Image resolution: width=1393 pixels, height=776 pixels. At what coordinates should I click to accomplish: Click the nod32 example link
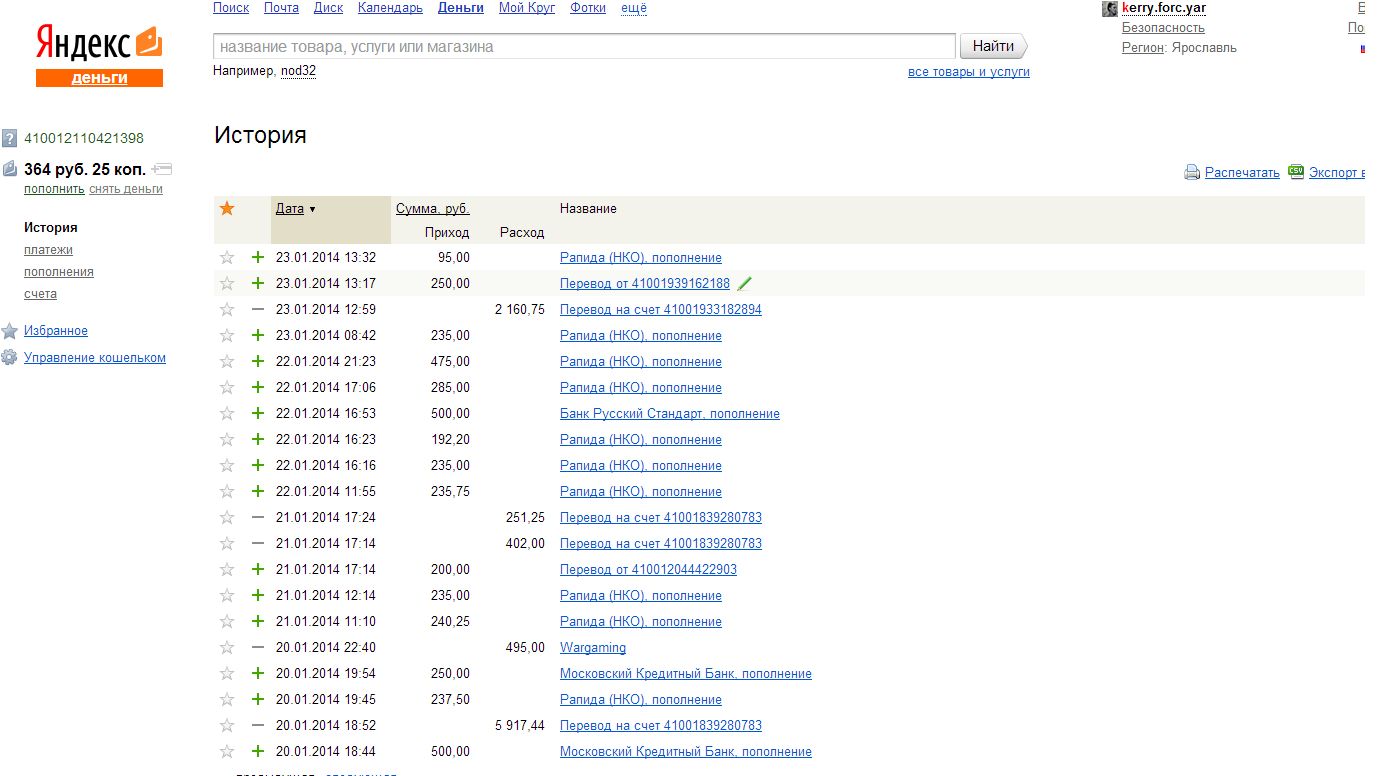298,72
